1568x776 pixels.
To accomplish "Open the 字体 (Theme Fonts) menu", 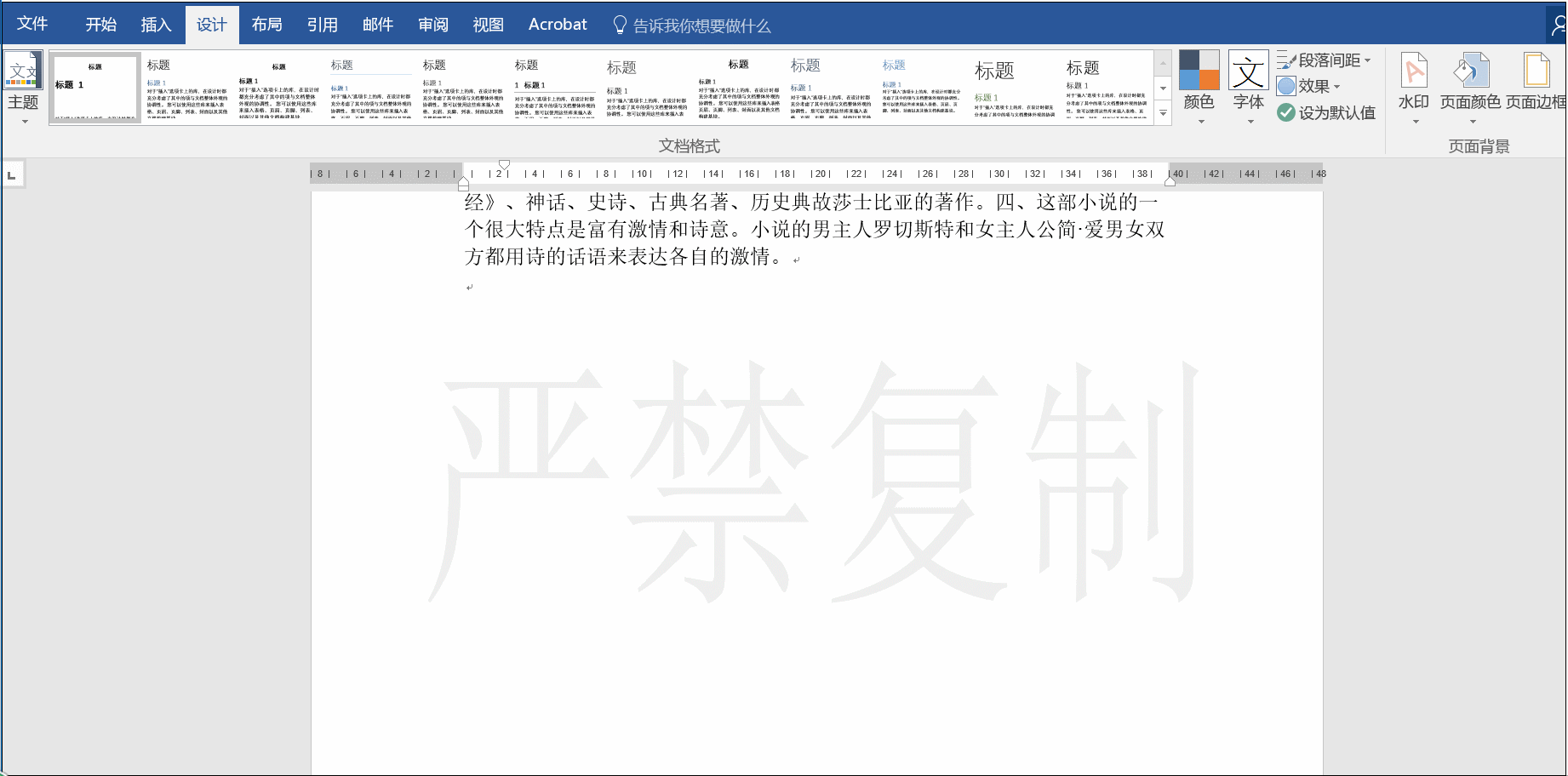I will click(1248, 85).
